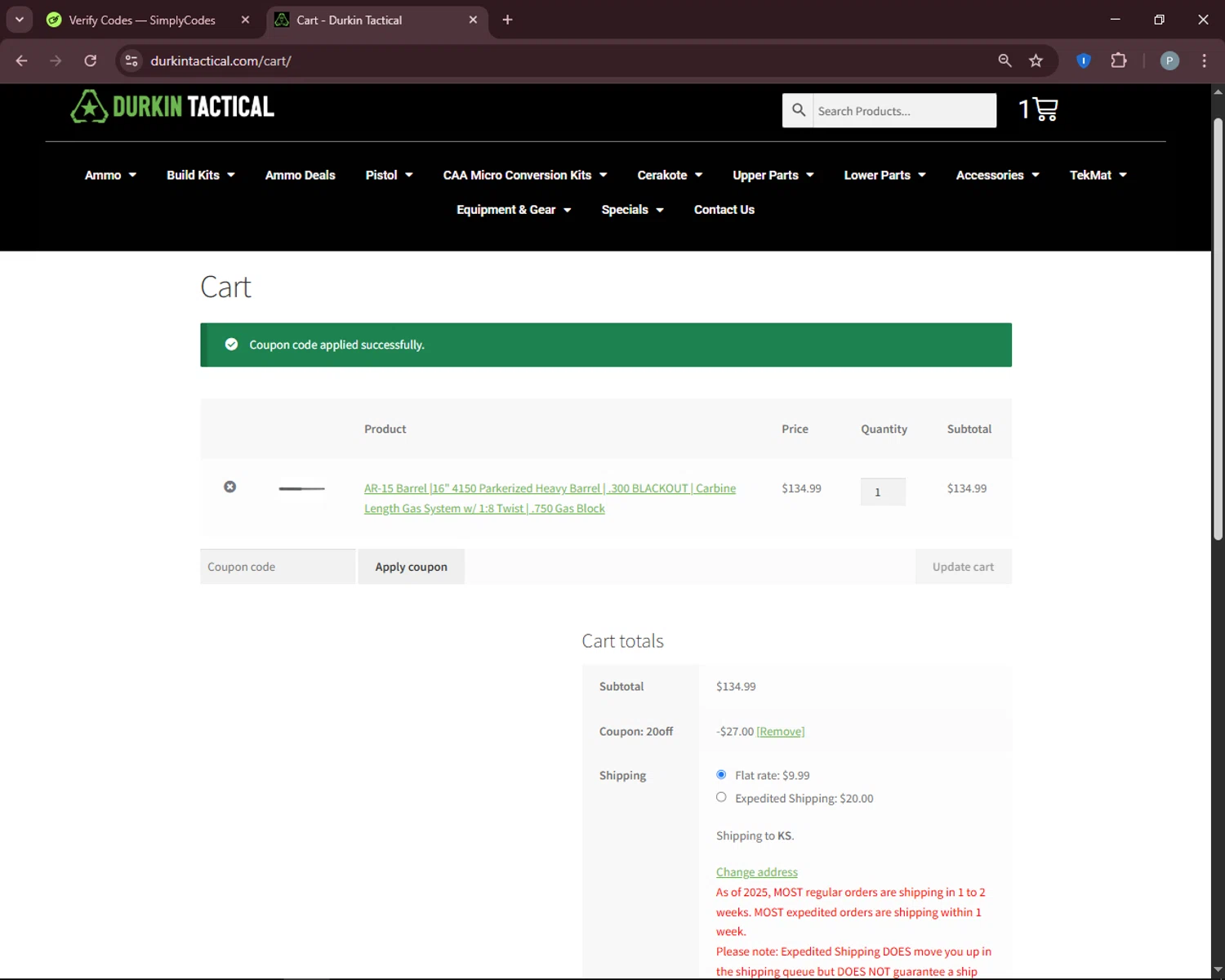Open the Chrome three-dot menu
The height and width of the screenshot is (980, 1225).
coord(1205,60)
